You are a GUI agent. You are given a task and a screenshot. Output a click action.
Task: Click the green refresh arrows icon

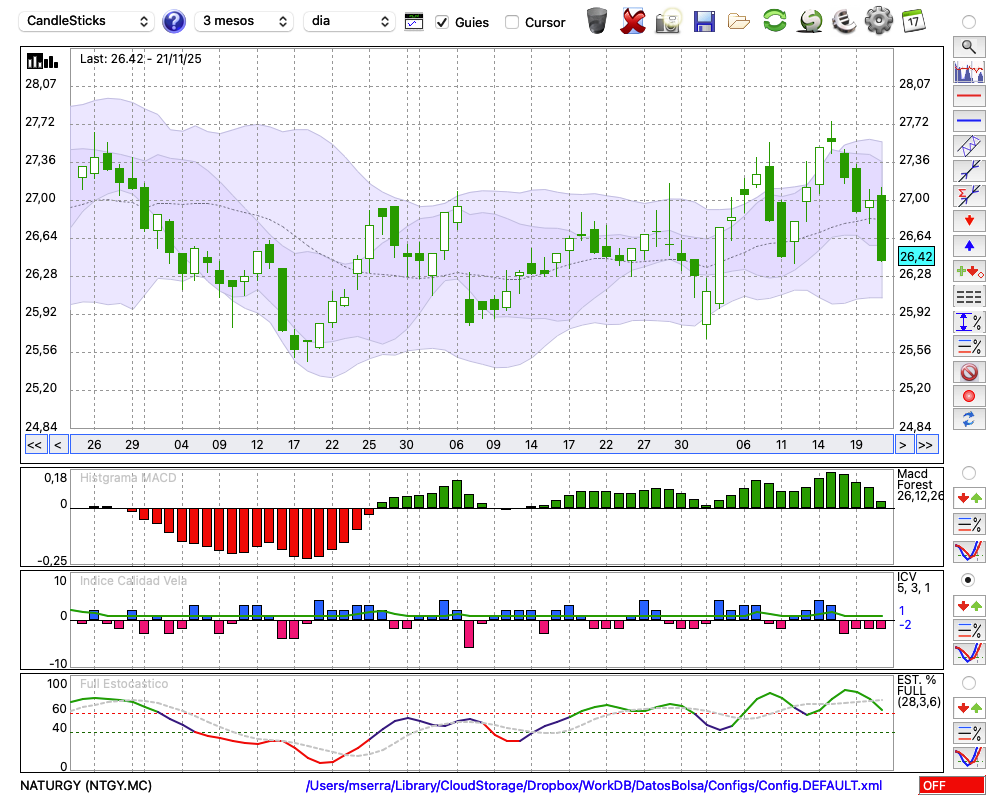point(774,20)
